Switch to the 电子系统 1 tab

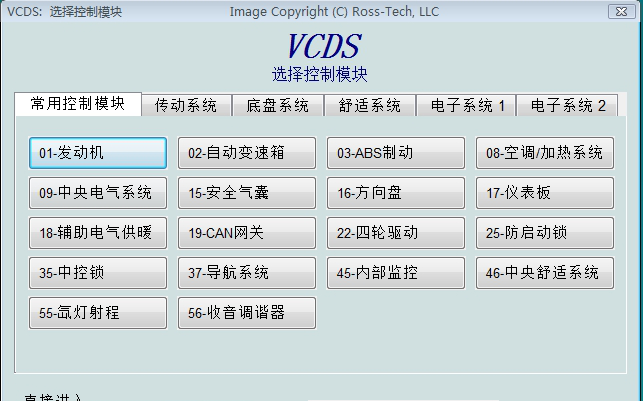point(466,105)
